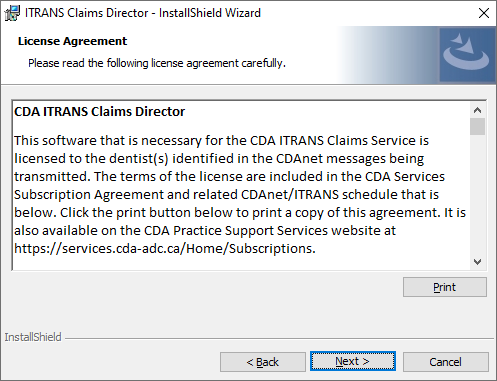Click 'CDA Practice Support Services' in the license text

[236, 230]
